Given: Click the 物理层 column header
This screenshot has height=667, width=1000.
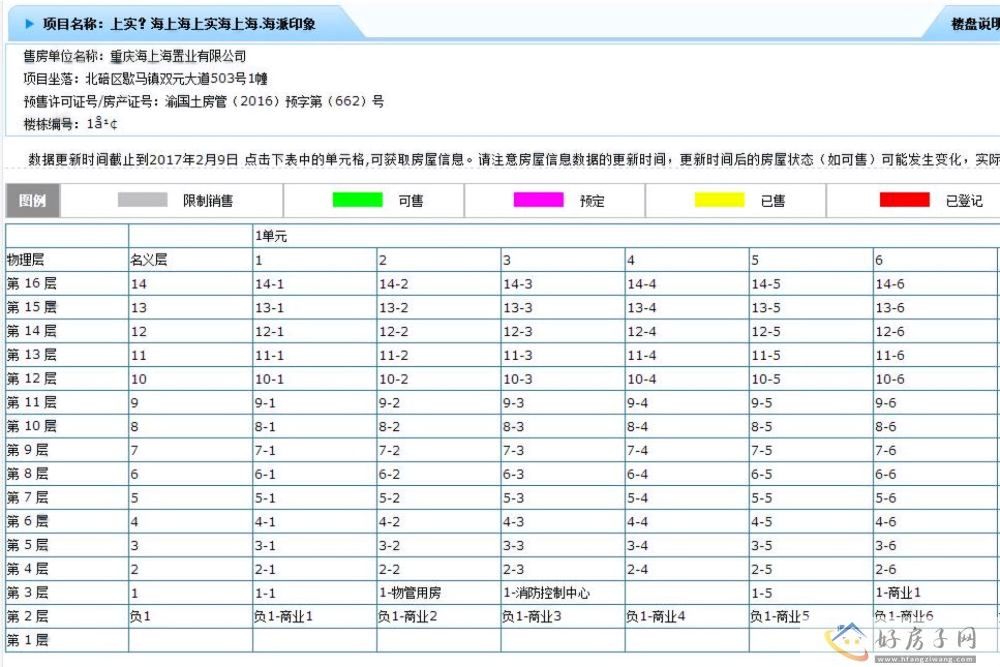Looking at the screenshot, I should [67, 260].
